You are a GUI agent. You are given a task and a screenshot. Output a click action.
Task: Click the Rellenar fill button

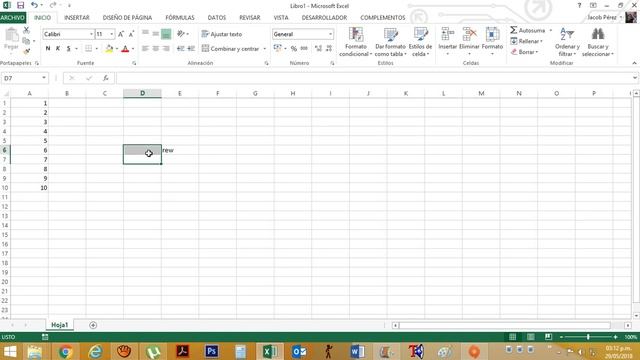click(527, 41)
